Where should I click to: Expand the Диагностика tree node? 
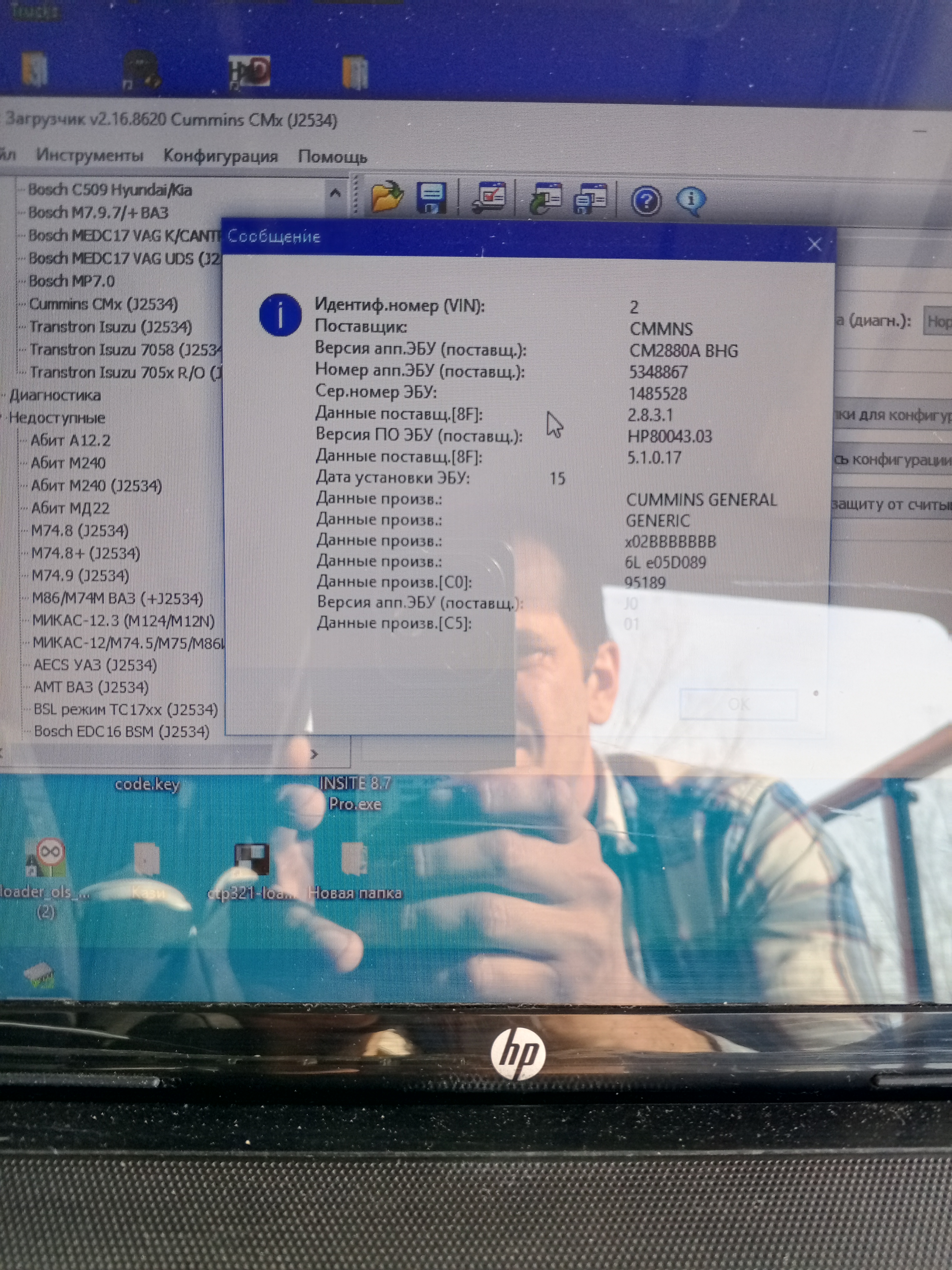[x=55, y=395]
